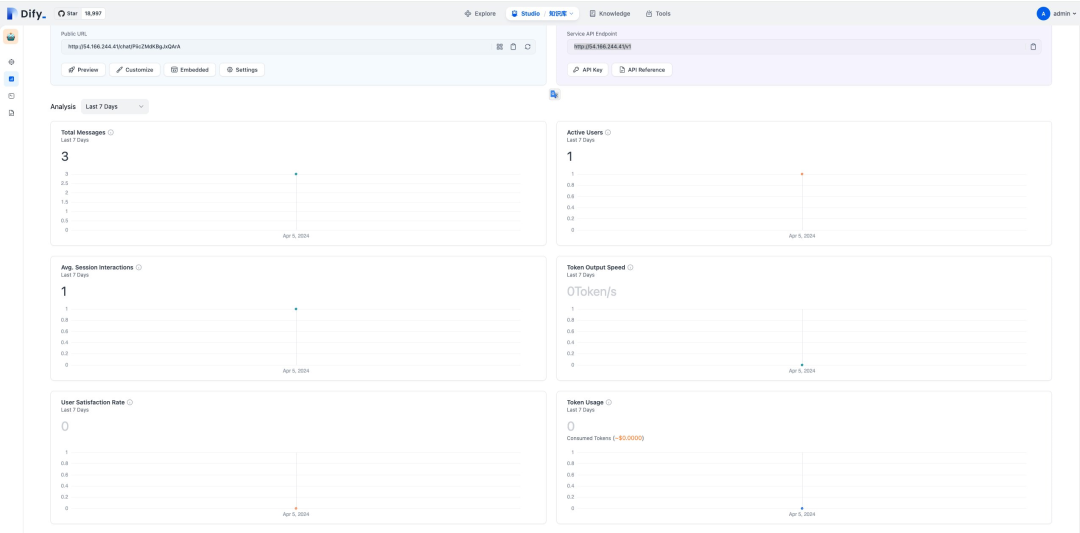This screenshot has height=533, width=1080.
Task: Copy the Service API Endpoint
Action: click(x=1033, y=47)
